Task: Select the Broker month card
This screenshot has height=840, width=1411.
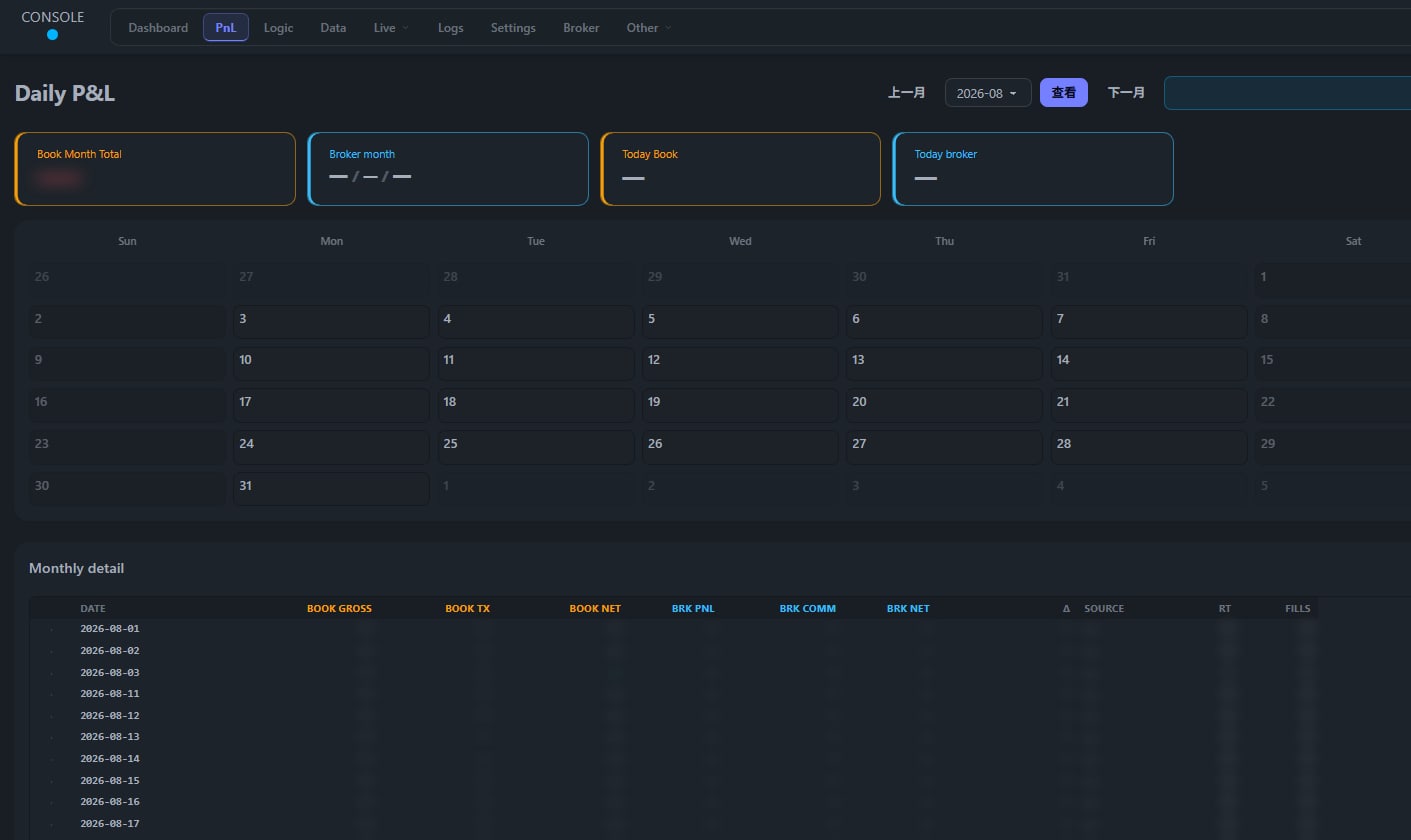Action: (x=448, y=169)
